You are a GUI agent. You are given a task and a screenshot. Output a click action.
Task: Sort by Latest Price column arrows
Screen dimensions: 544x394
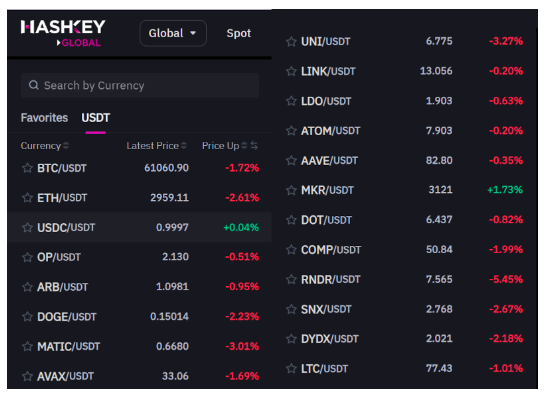[x=184, y=146]
